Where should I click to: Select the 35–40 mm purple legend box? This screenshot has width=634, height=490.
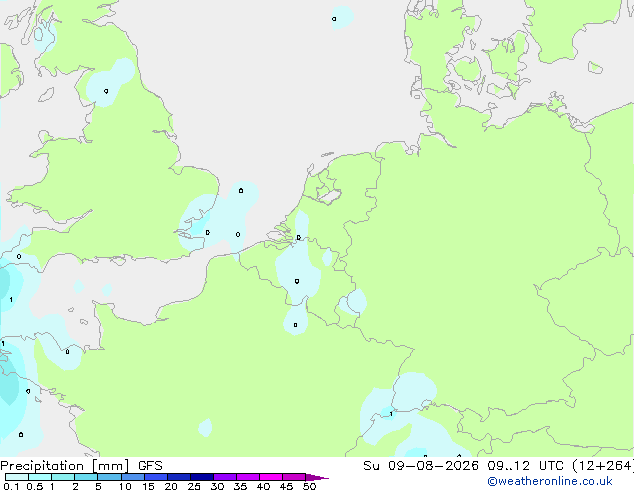[x=248, y=477]
